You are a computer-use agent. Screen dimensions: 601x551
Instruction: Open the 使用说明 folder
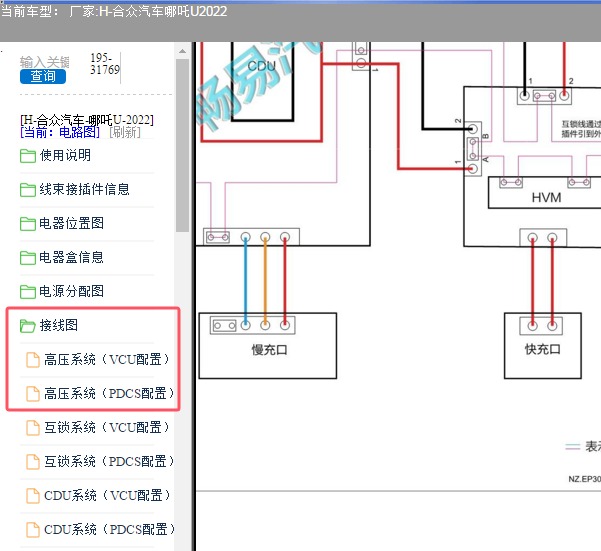click(65, 156)
